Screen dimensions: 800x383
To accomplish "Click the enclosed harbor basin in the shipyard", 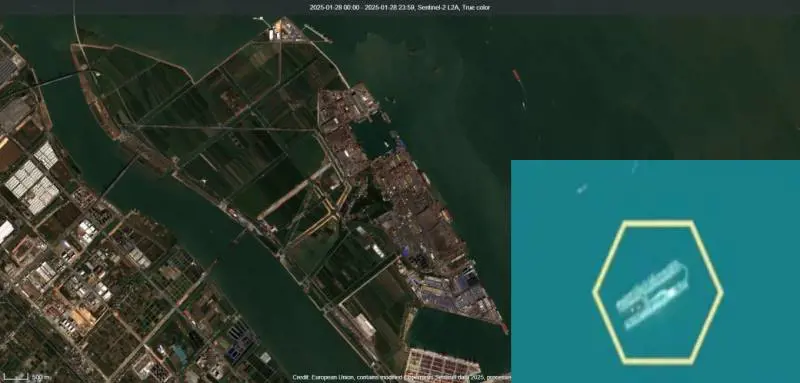I will coord(371,138).
